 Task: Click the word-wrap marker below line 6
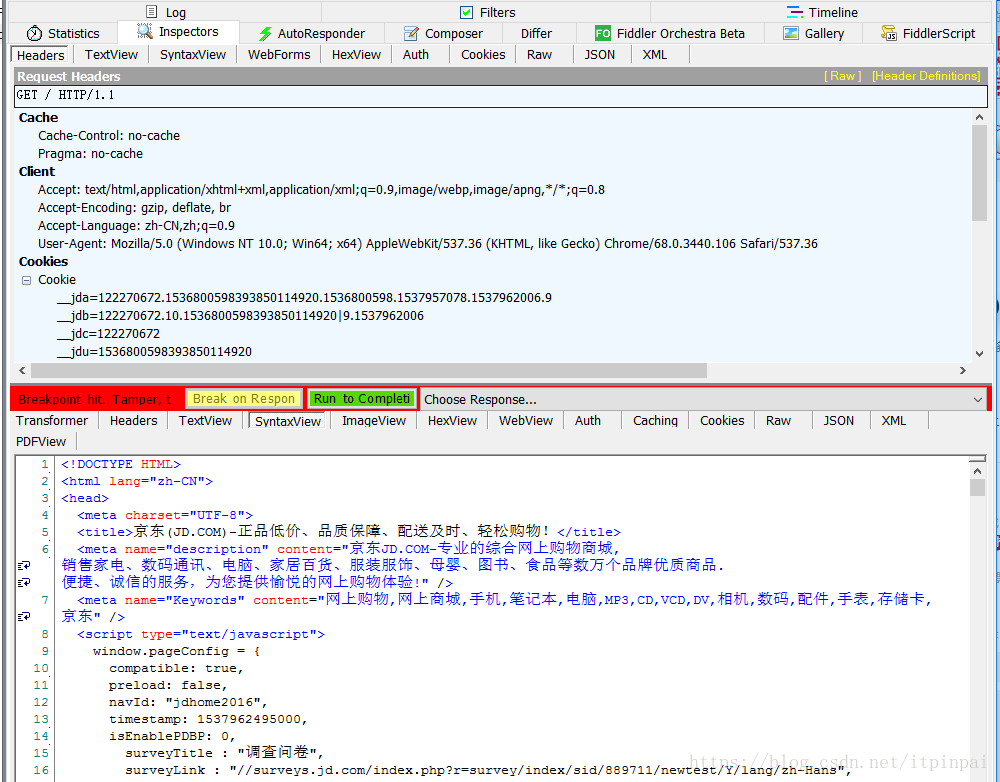tap(24, 565)
